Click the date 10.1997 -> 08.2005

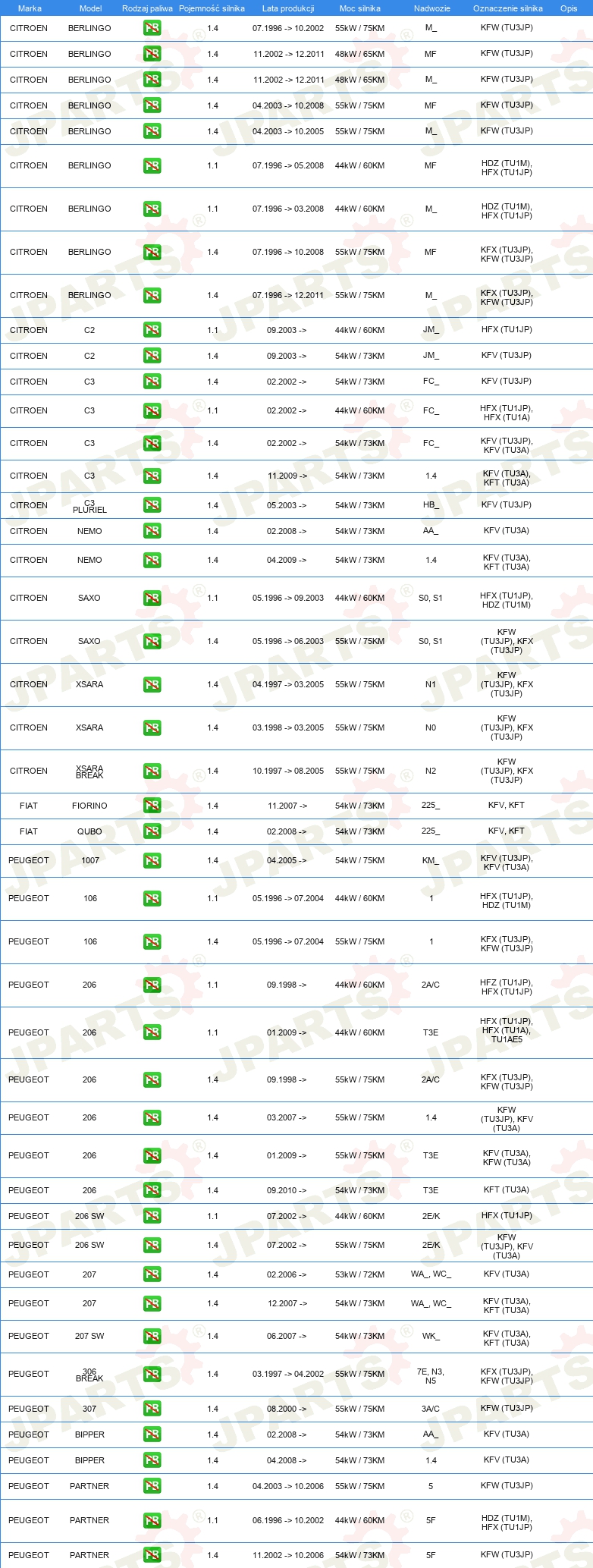tap(288, 771)
